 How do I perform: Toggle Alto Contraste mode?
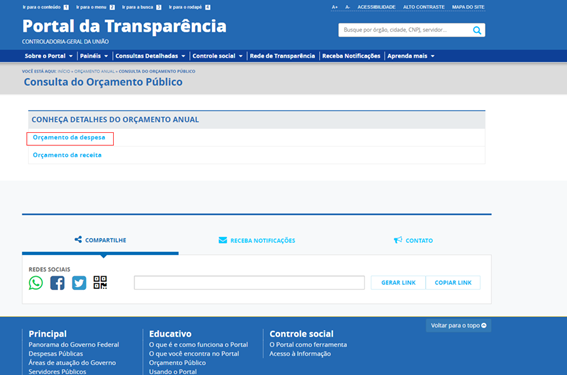[424, 7]
